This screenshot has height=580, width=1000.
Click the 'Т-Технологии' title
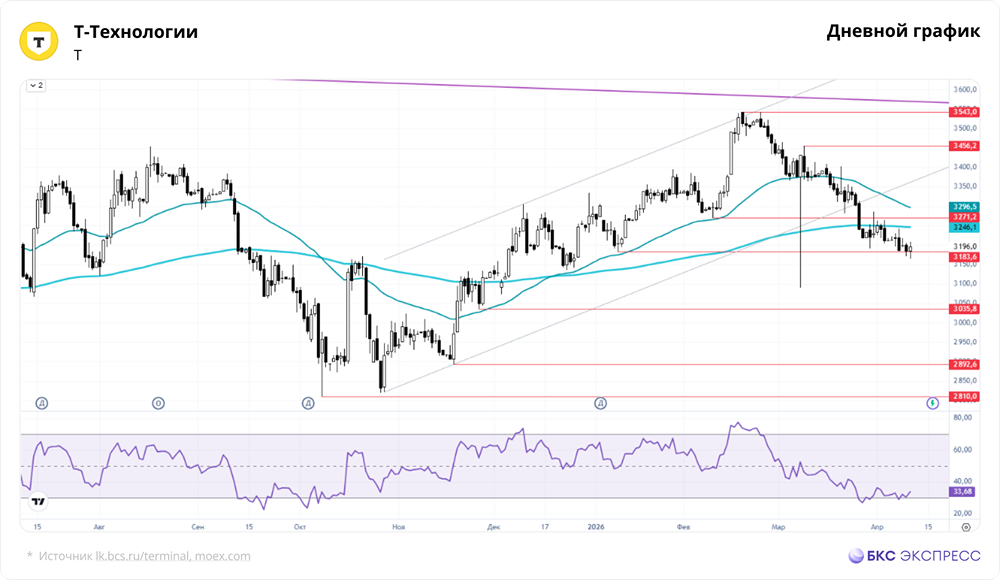click(x=136, y=32)
